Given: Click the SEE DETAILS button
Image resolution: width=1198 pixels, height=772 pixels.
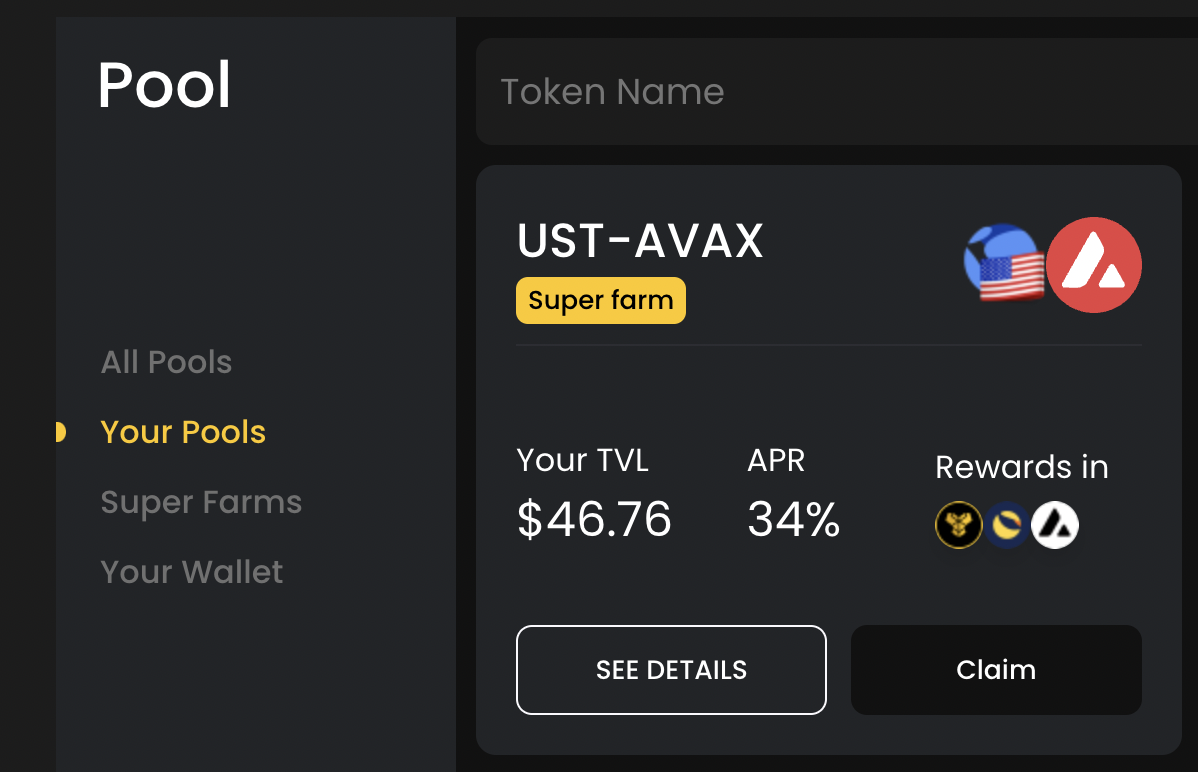Looking at the screenshot, I should tap(671, 670).
